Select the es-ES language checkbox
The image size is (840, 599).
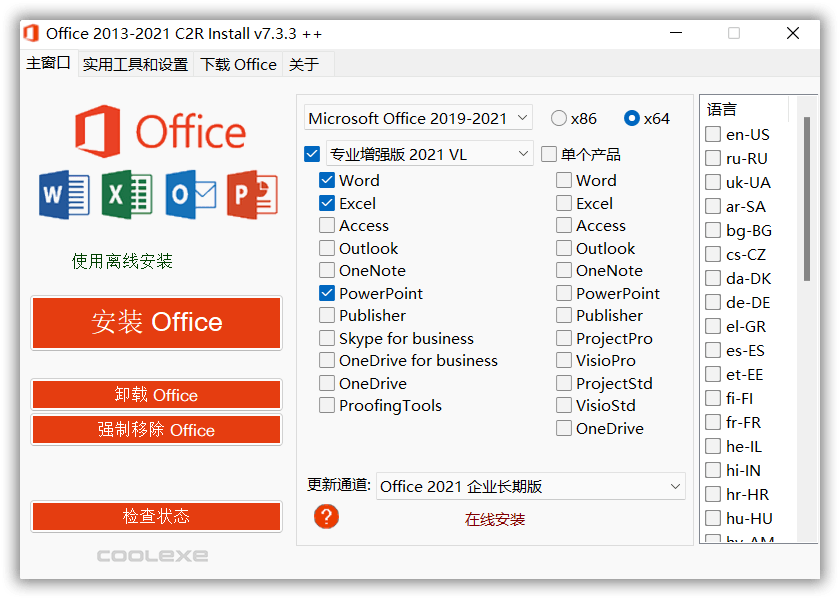tap(712, 350)
